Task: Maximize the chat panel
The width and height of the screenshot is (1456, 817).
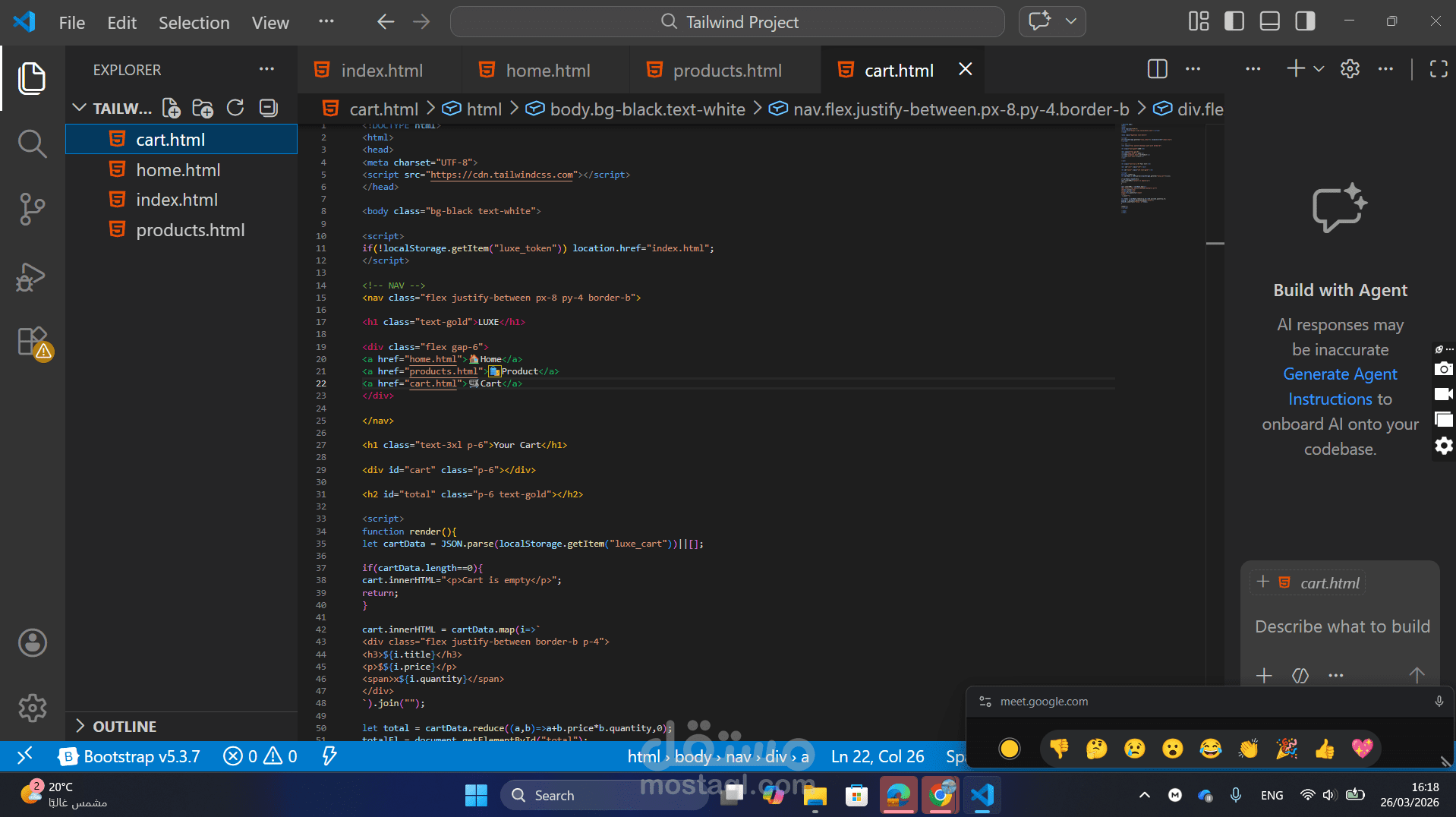Action: point(1439,69)
